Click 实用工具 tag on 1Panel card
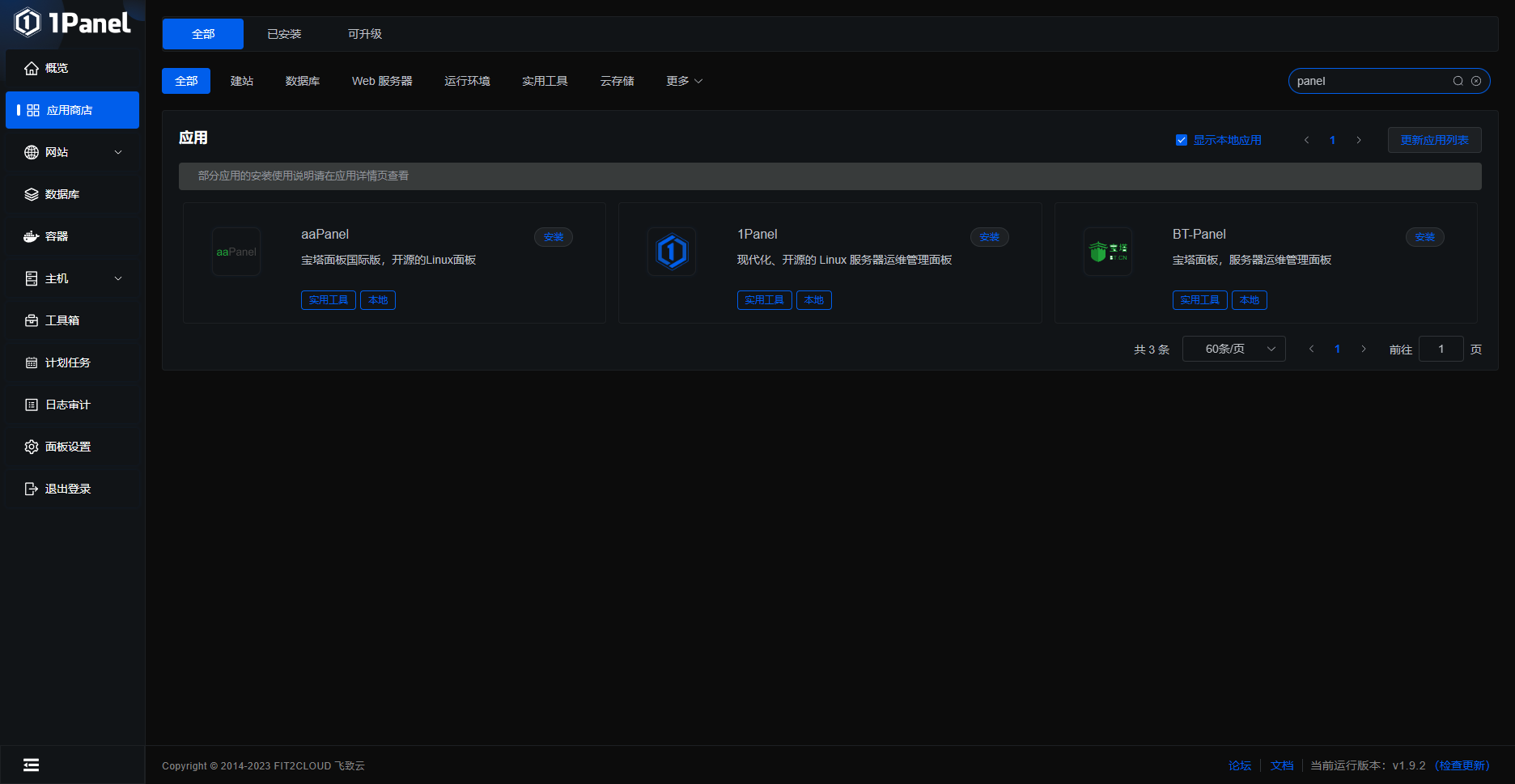This screenshot has height=784, width=1515. 764,300
